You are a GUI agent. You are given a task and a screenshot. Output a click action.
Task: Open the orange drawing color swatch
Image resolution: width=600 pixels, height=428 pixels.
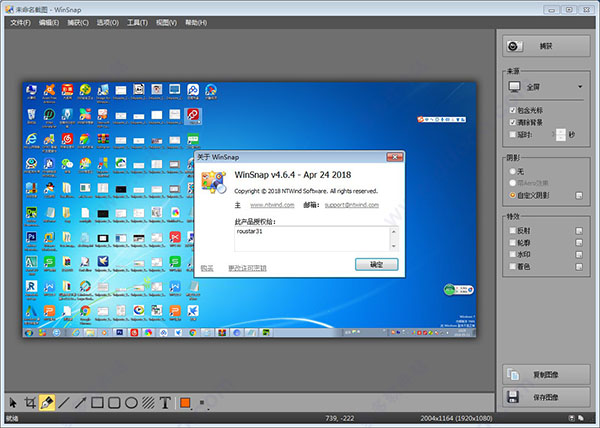pos(186,403)
